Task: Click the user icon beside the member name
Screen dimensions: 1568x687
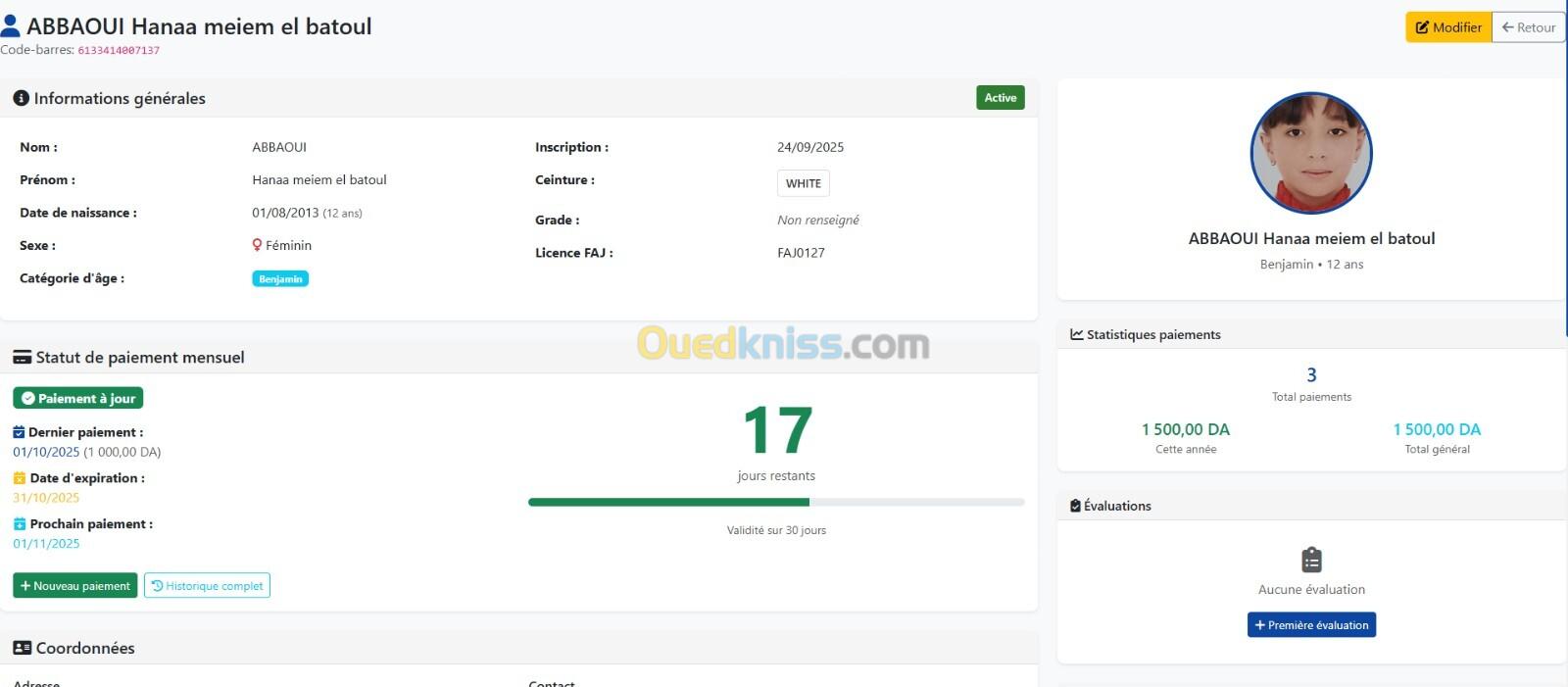Action: click(11, 25)
